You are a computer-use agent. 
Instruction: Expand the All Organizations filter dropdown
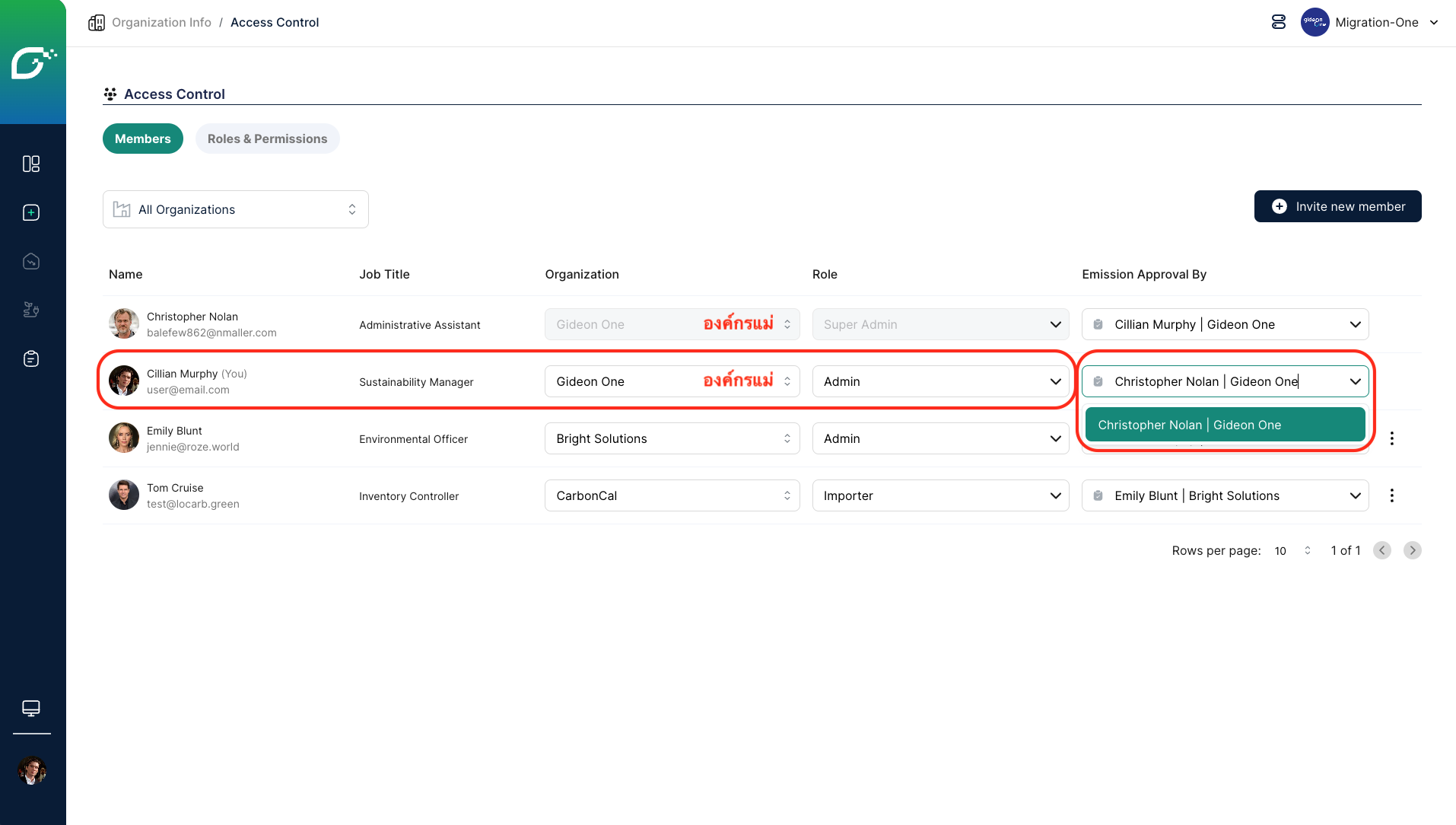tap(235, 209)
